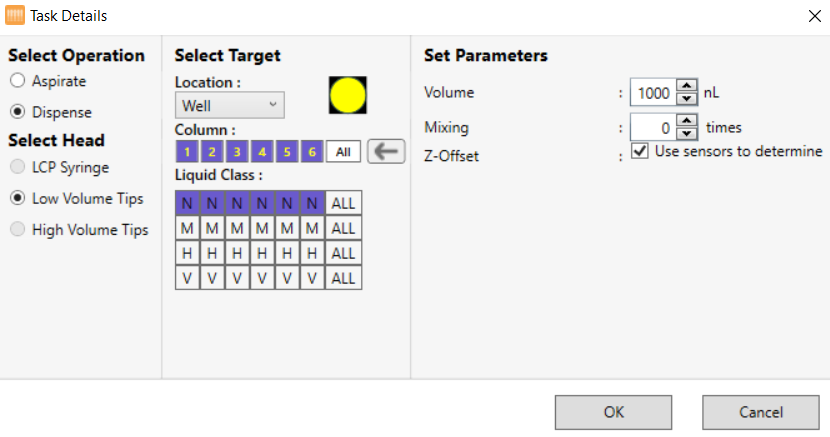The width and height of the screenshot is (830, 437).
Task: Choose the Low Volume Tips head
Action: coord(17,198)
